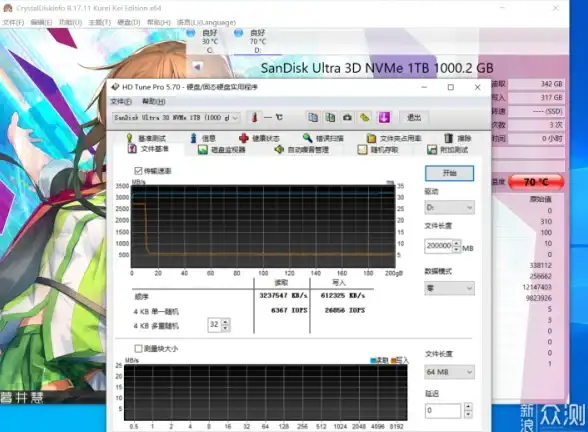
Task: Click the trash bin erase icon
Action: [448, 138]
